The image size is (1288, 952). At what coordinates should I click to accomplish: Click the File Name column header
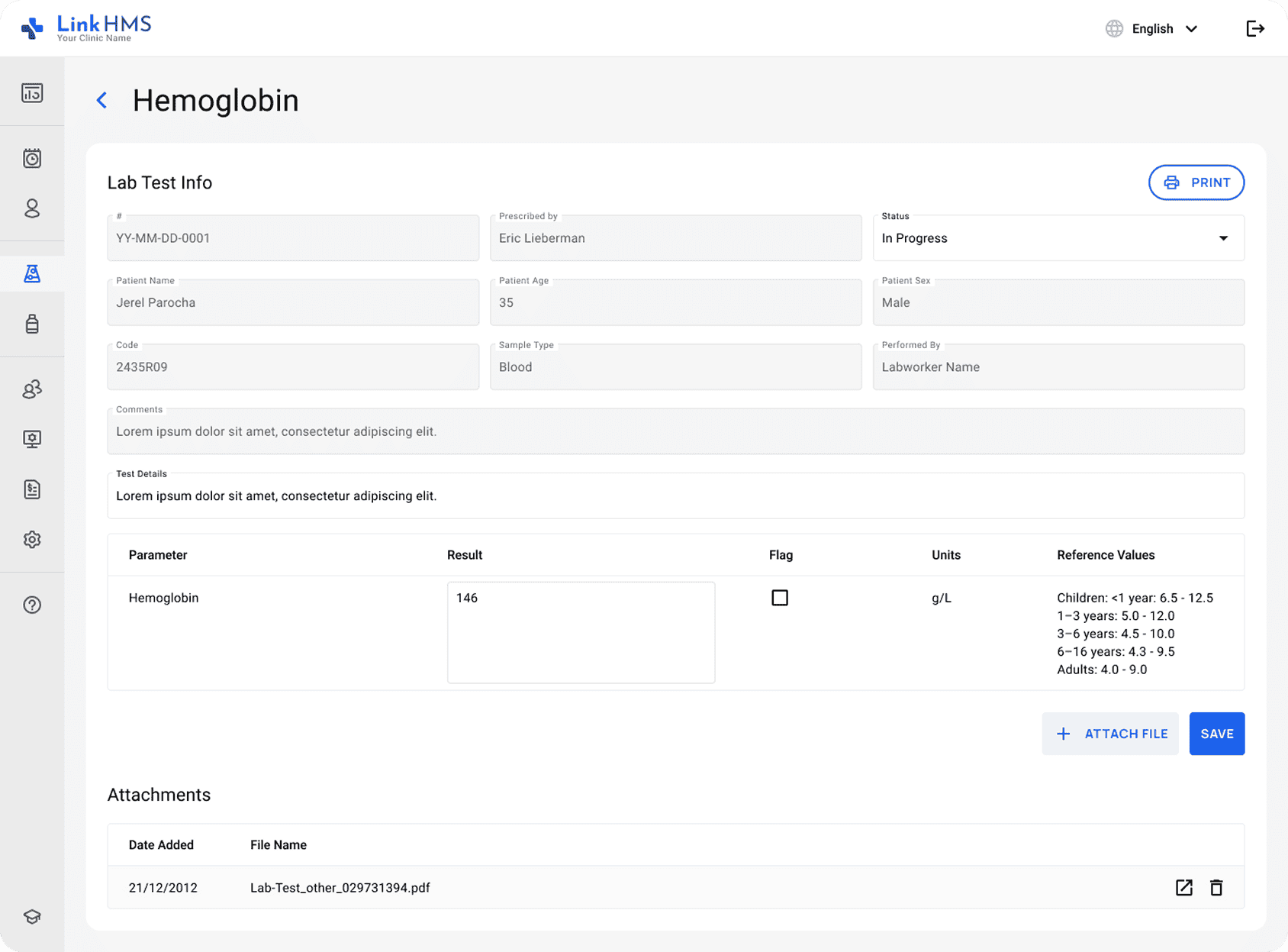279,845
